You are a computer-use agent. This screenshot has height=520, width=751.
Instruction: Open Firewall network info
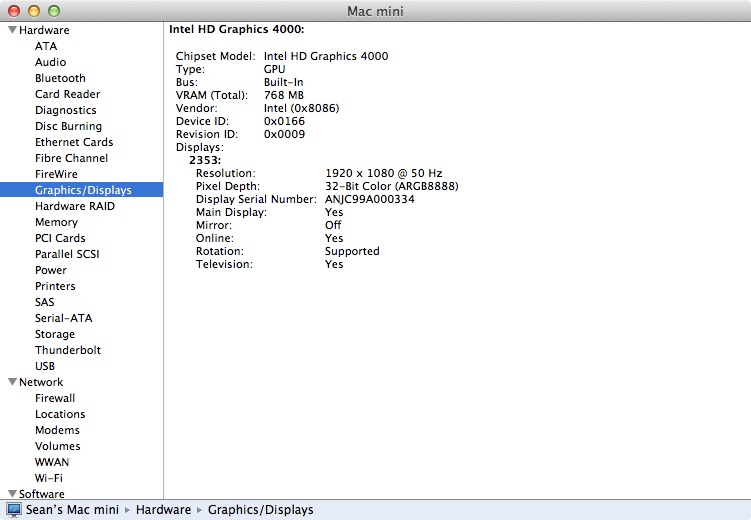coord(55,398)
